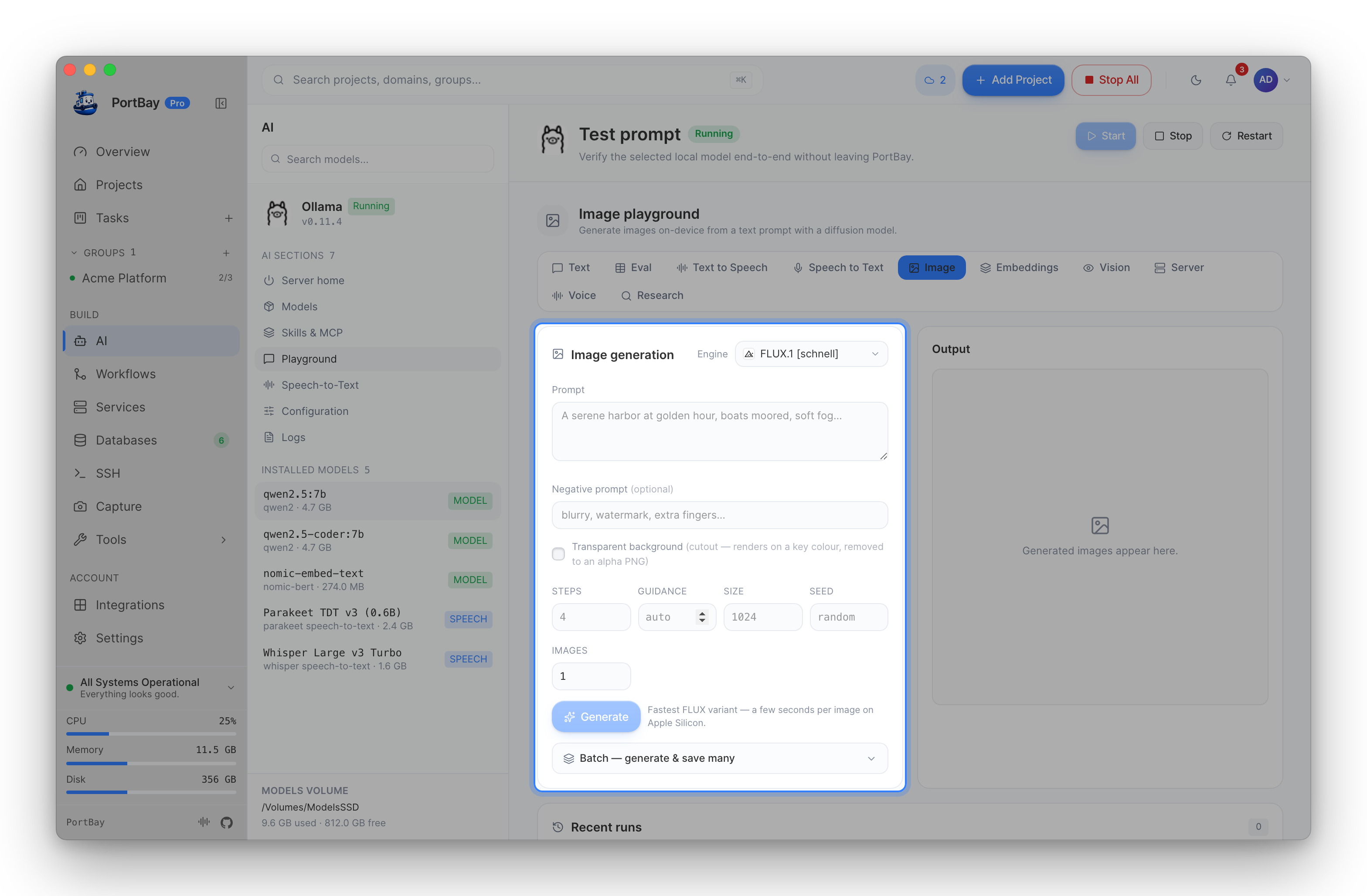Switch to the Server tab

coord(1179,268)
